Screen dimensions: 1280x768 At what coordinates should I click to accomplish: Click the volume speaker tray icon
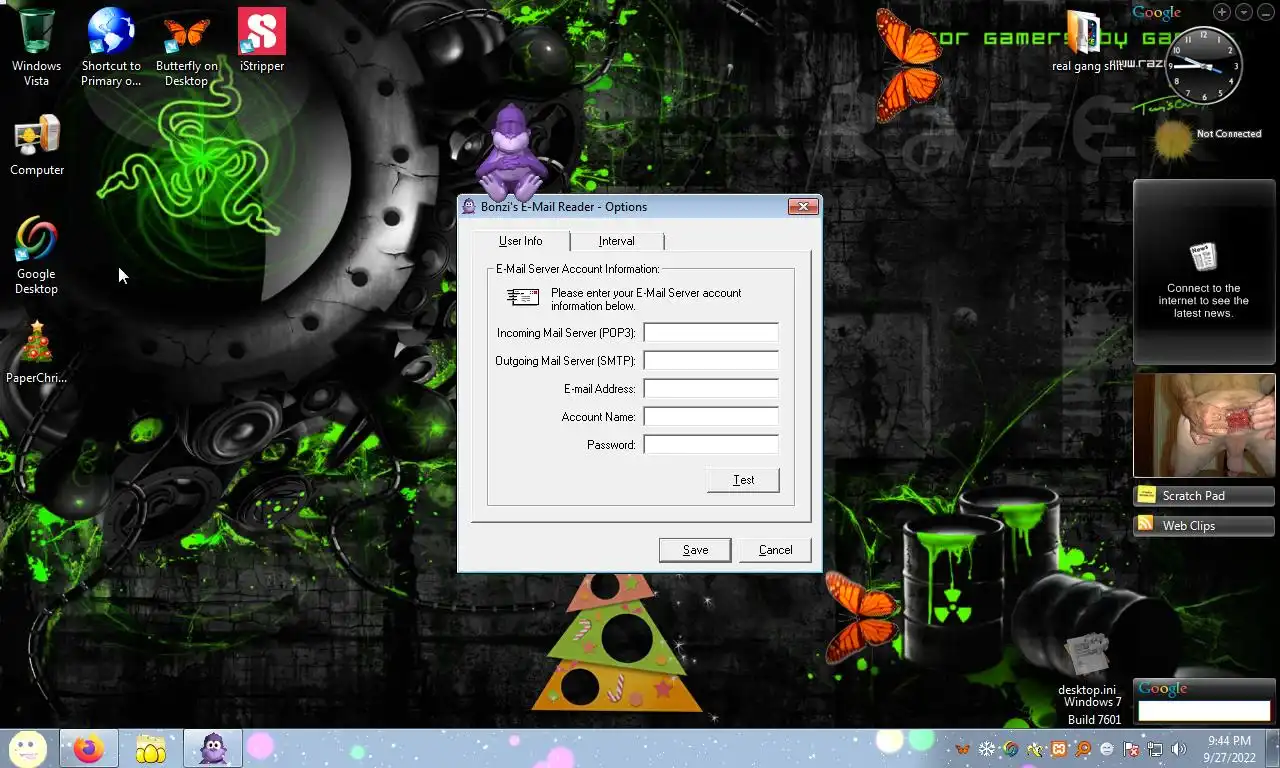[x=1178, y=749]
